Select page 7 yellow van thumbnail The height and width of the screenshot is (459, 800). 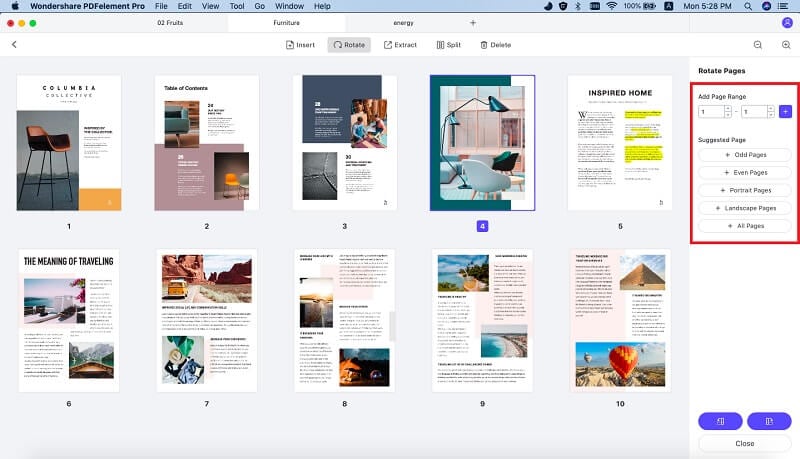207,320
